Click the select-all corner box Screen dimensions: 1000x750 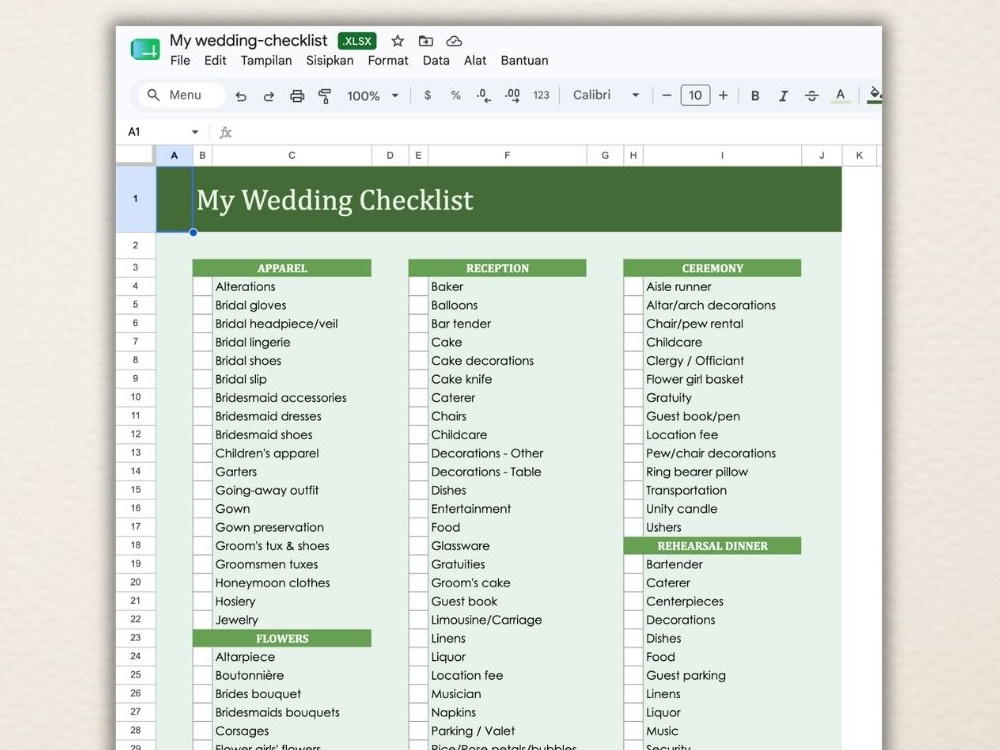coord(135,155)
